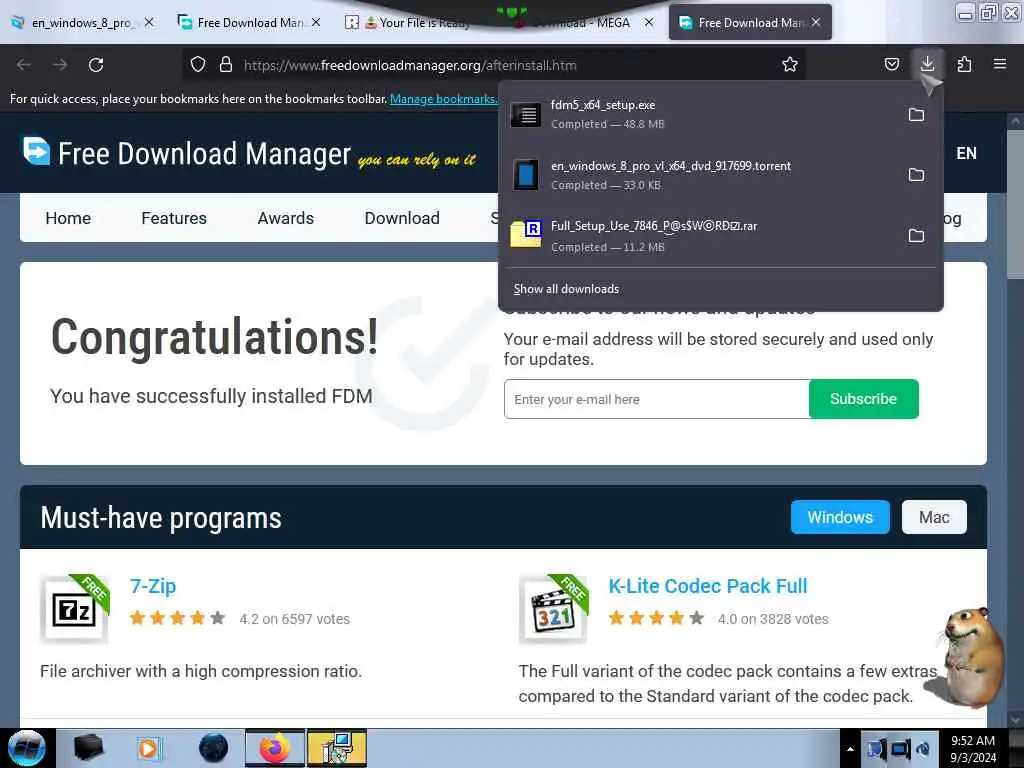
Task: Toggle the downloads toolbar button
Action: (x=927, y=64)
